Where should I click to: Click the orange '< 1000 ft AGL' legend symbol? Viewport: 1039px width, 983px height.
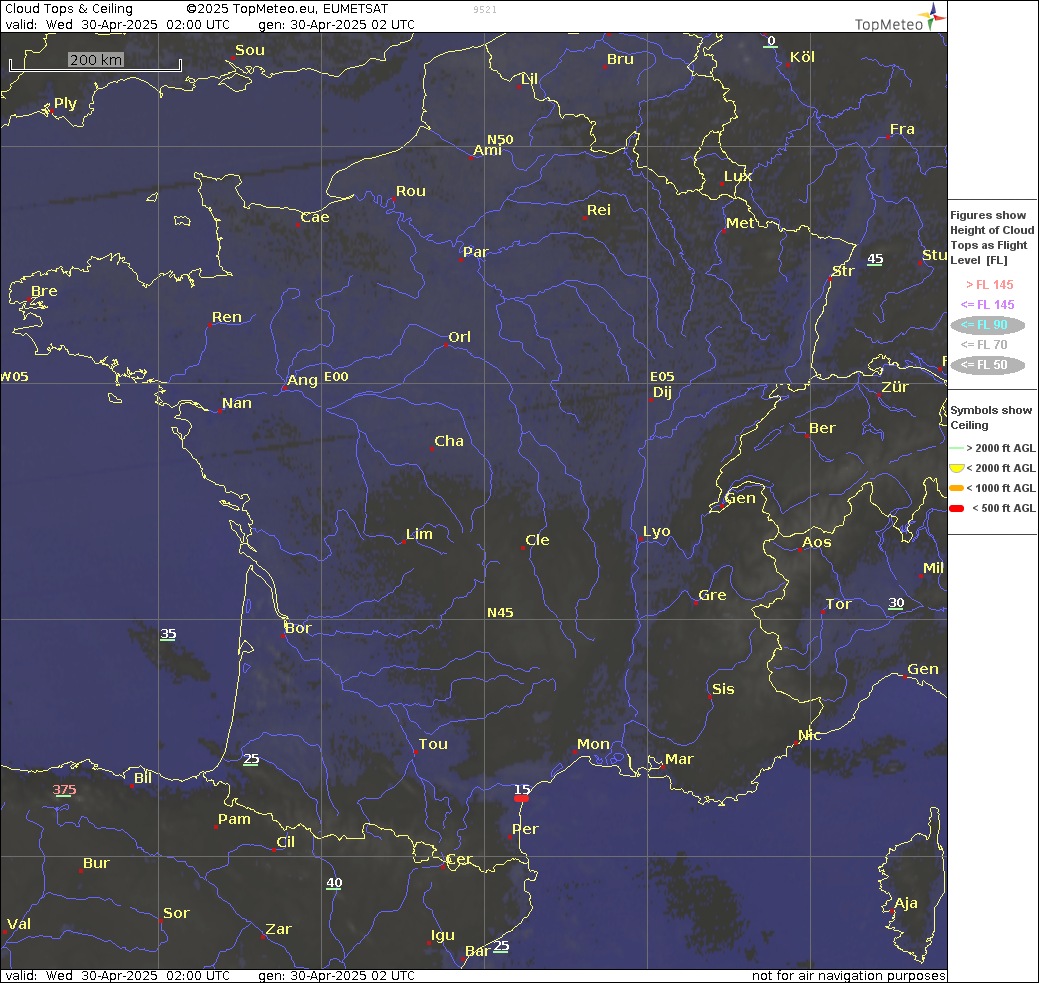point(956,489)
